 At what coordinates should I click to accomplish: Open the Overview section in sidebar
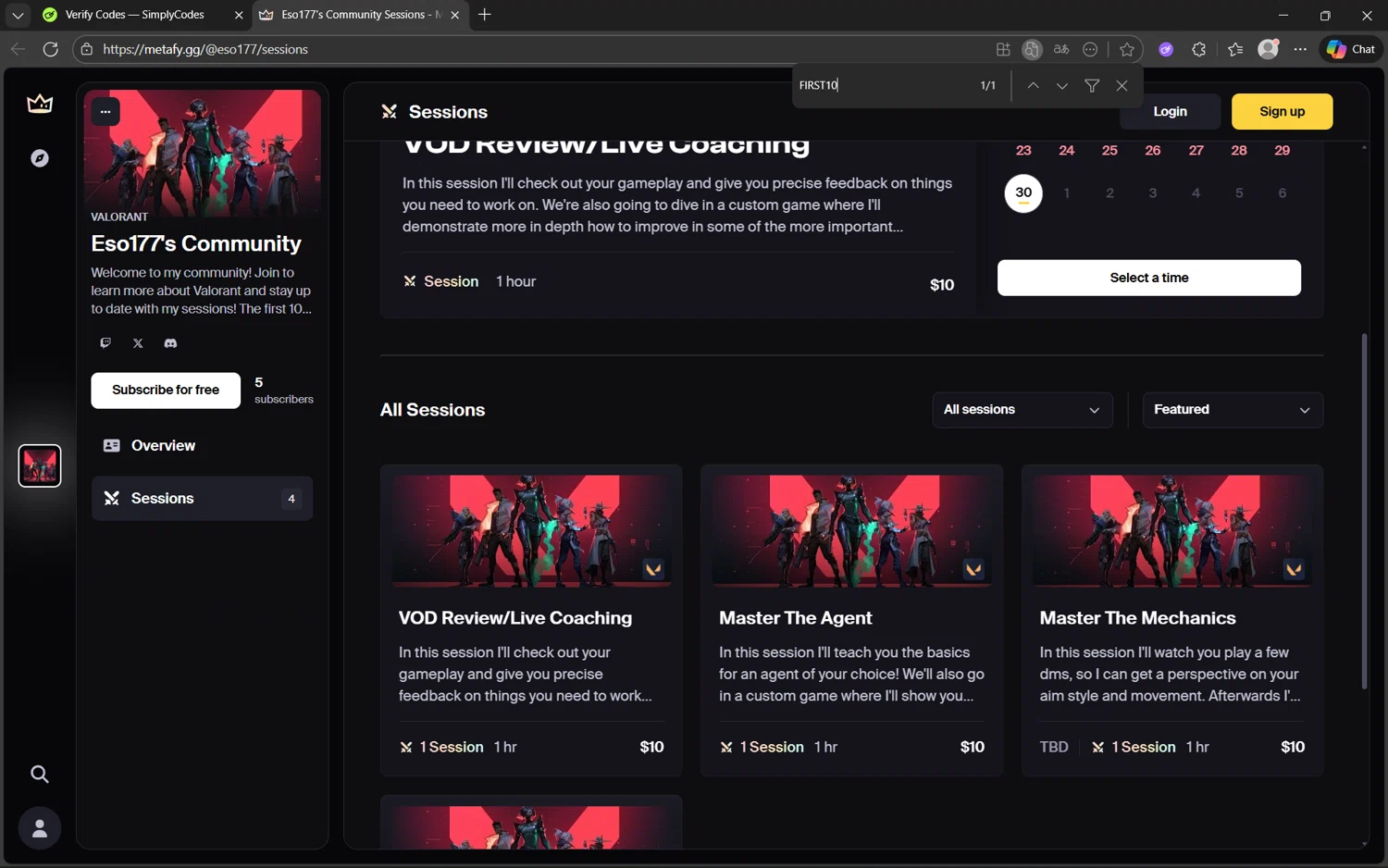[202, 446]
